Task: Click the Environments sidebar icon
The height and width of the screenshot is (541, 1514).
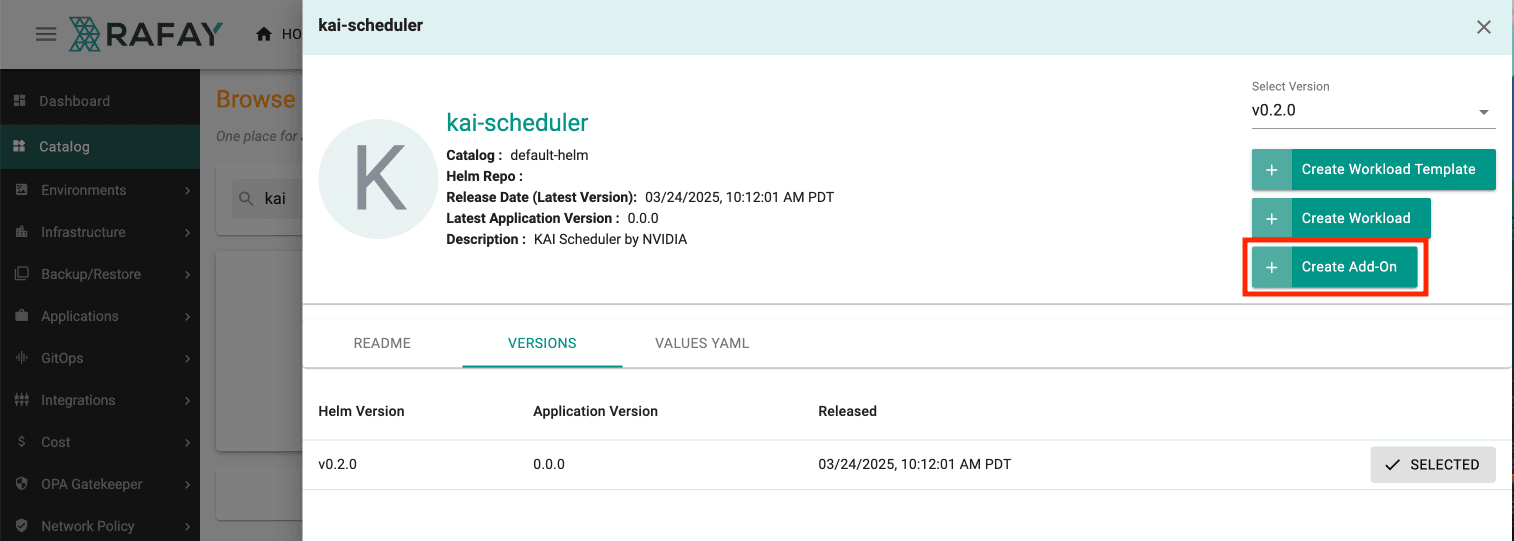Action: 21,190
